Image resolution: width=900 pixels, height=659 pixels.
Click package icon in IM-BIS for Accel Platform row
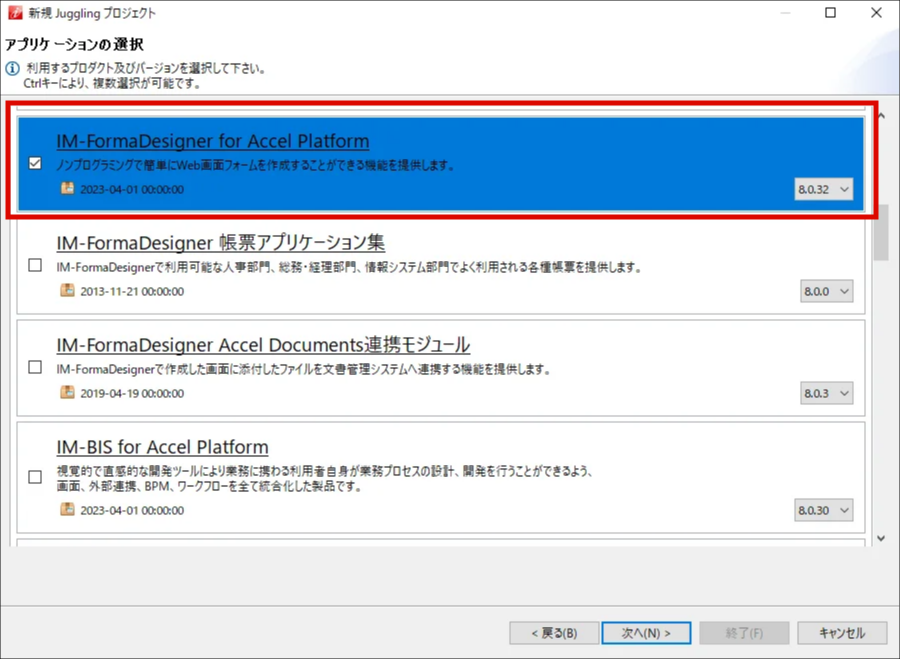click(x=67, y=509)
